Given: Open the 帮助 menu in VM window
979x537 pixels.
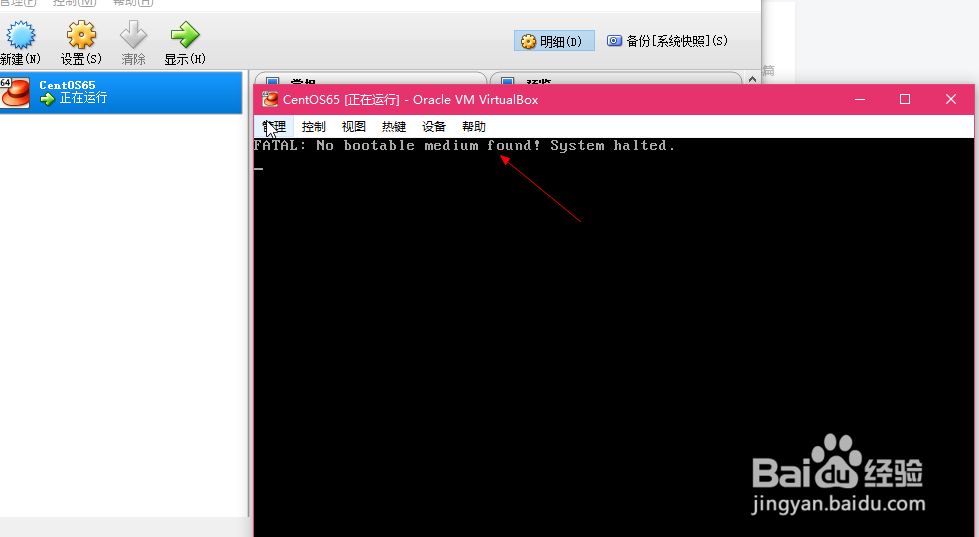Looking at the screenshot, I should pos(474,127).
